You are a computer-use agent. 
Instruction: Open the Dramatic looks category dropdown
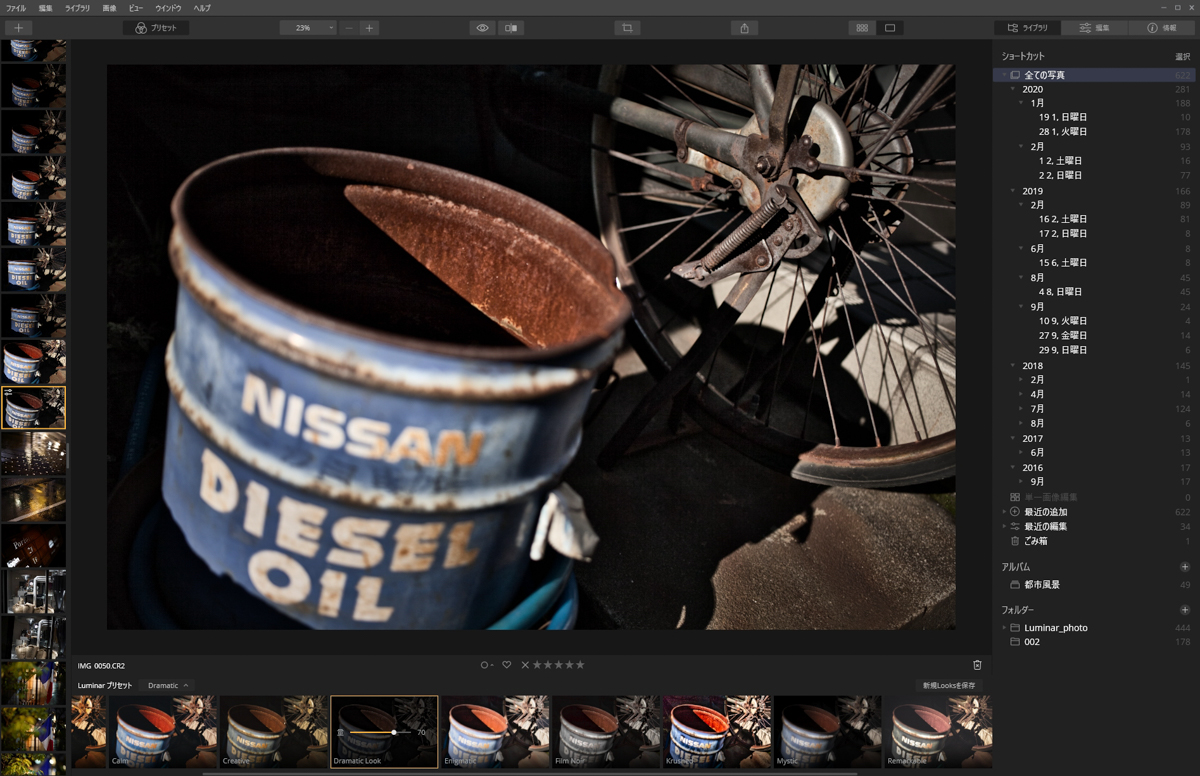click(x=167, y=686)
